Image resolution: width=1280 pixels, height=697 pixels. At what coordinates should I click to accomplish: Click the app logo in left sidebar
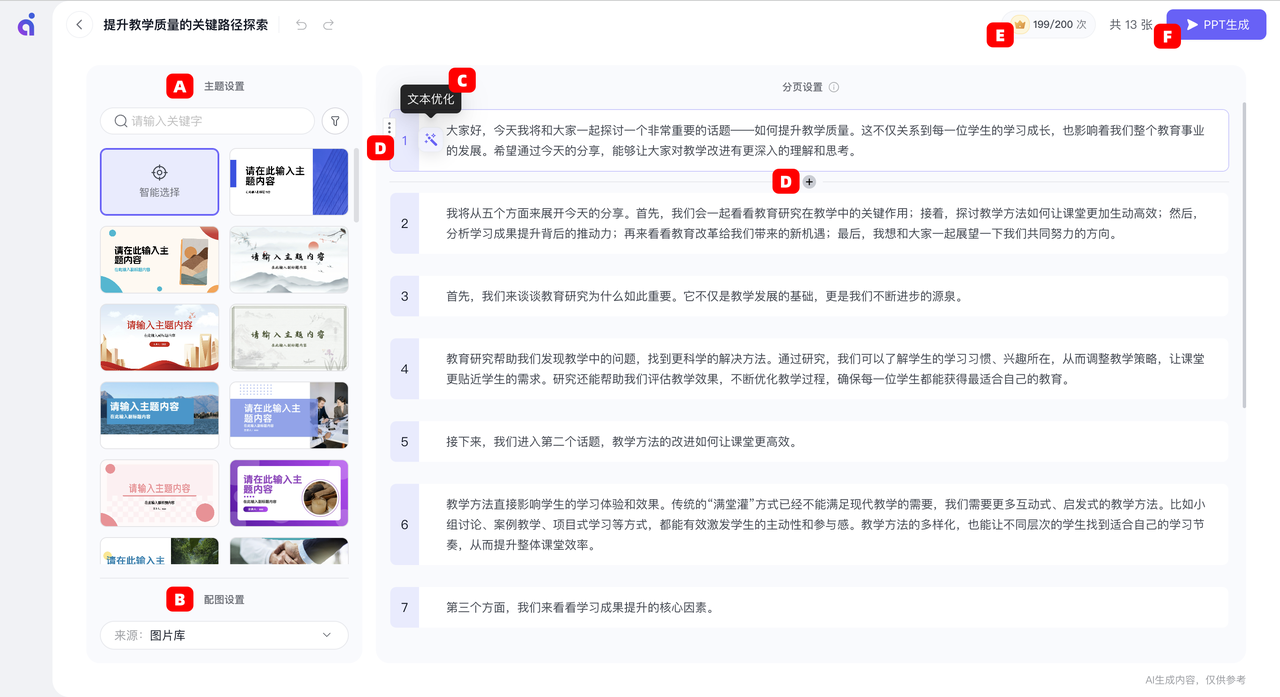pyautogui.click(x=24, y=25)
